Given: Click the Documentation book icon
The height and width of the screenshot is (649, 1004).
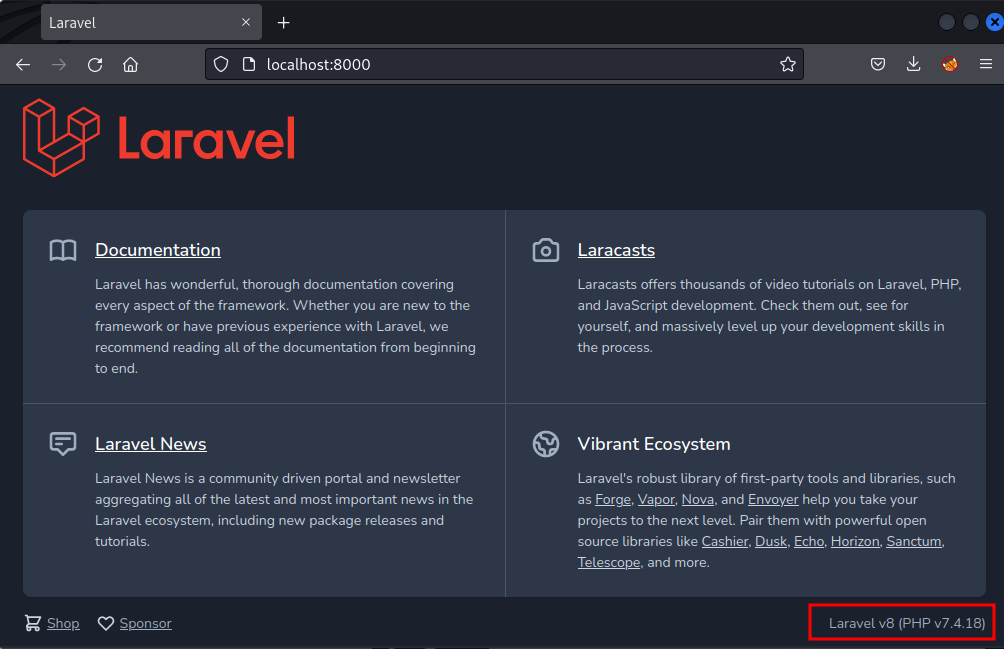Looking at the screenshot, I should (x=63, y=250).
